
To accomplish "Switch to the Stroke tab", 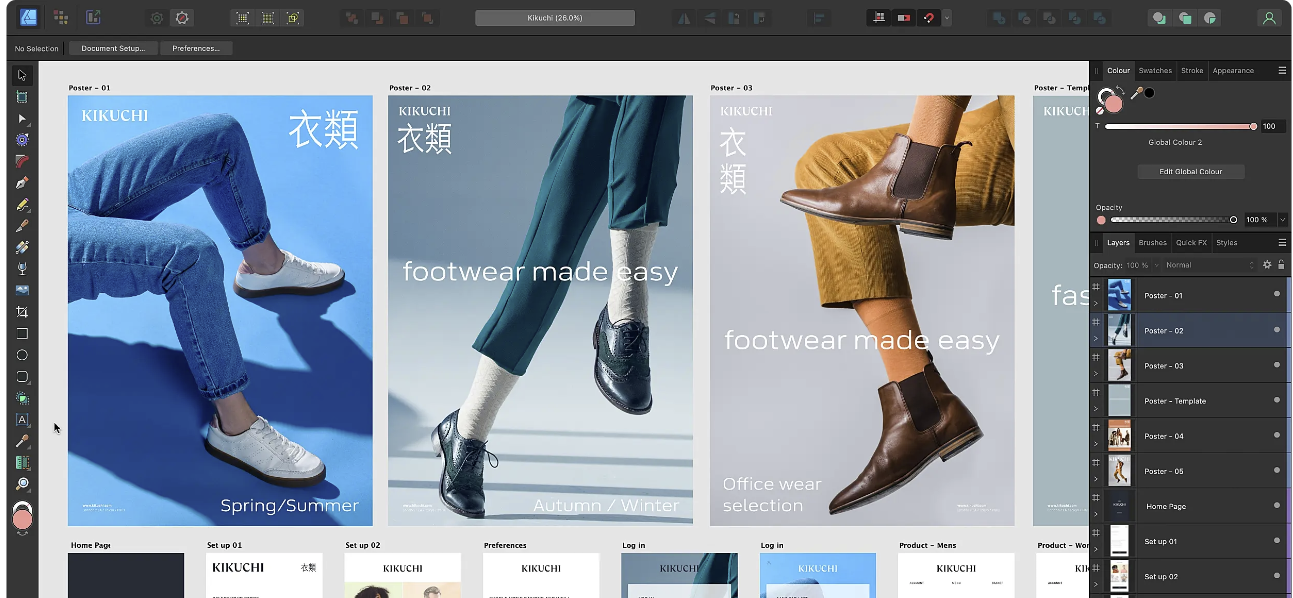I will 1192,70.
